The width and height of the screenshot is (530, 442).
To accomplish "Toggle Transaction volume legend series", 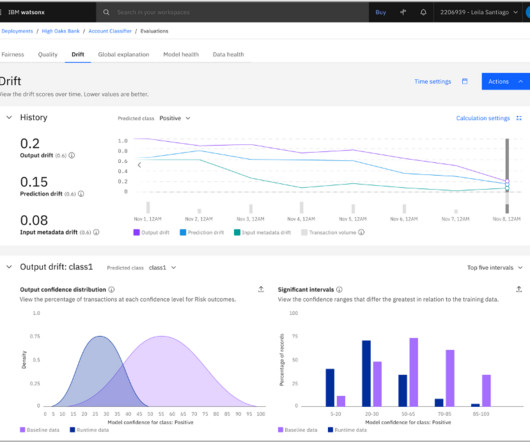I will coord(329,232).
